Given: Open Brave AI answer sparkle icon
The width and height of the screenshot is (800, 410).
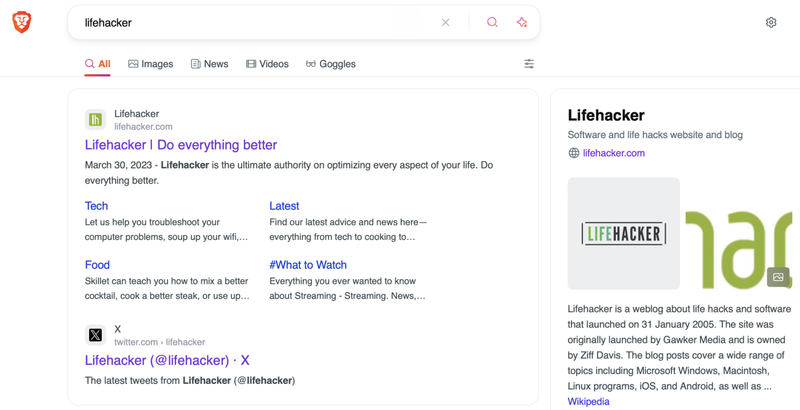Looking at the screenshot, I should 521,23.
